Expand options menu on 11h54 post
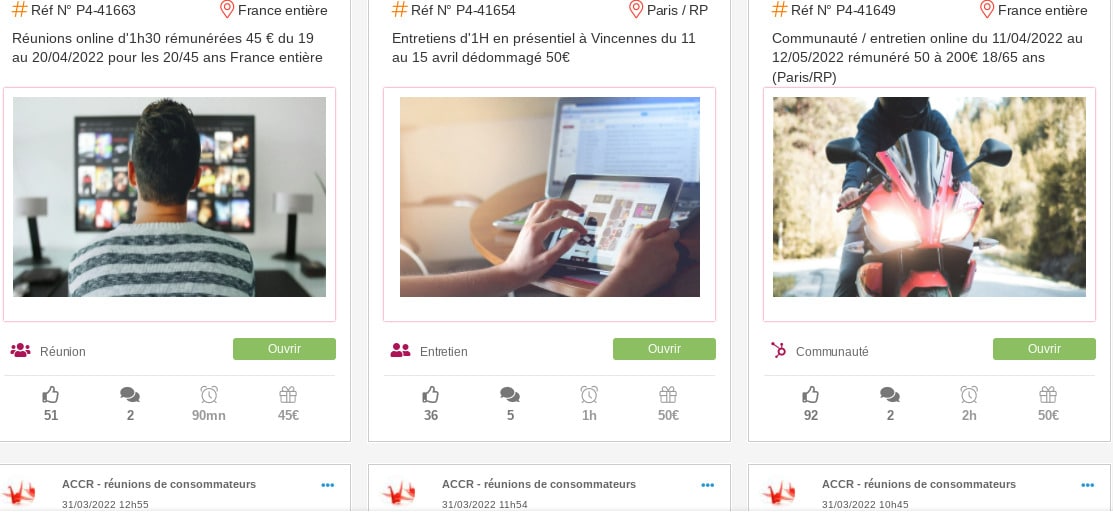The height and width of the screenshot is (512, 1113). click(708, 485)
